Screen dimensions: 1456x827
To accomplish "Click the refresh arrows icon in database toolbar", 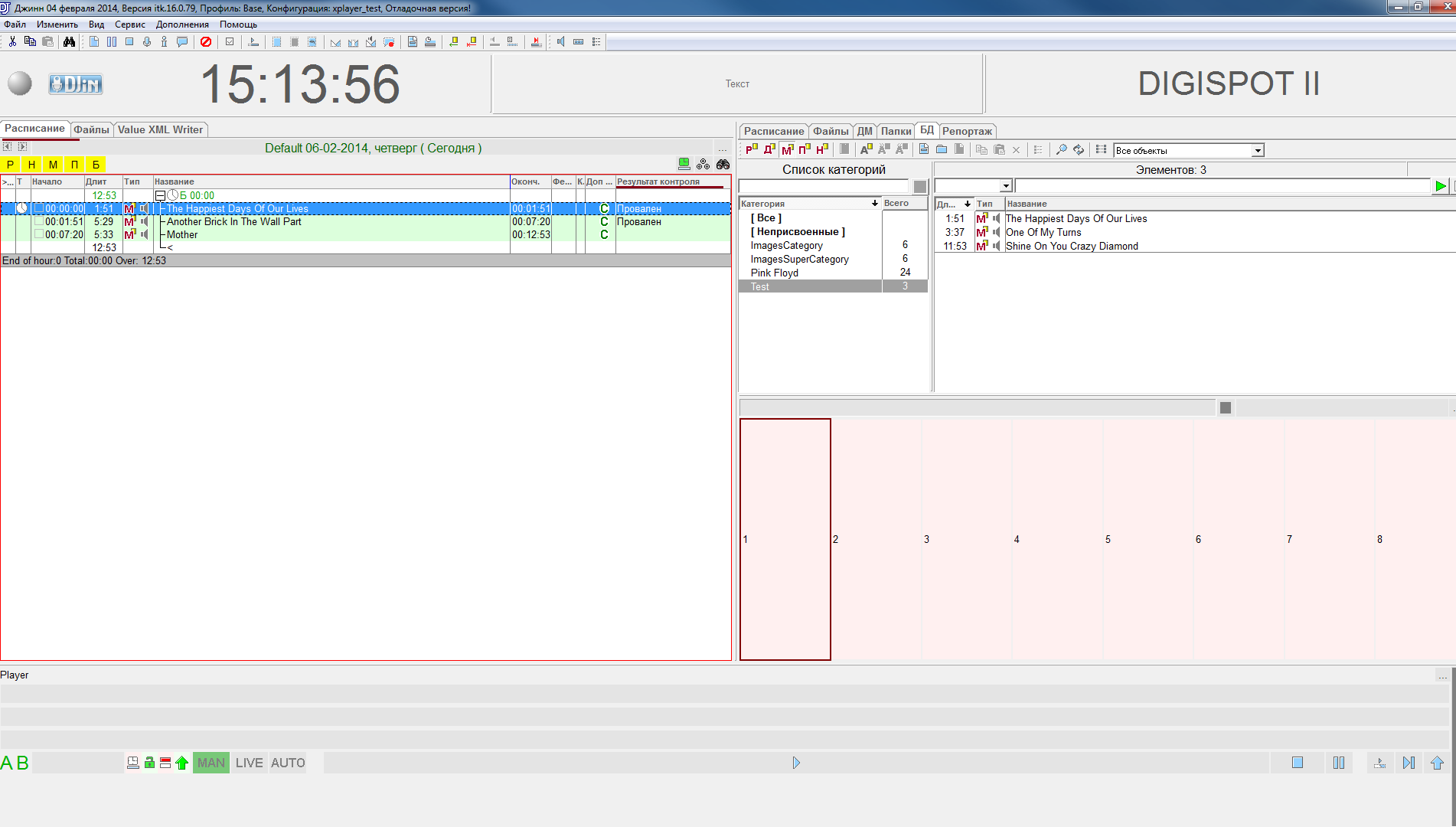I will coord(1079,149).
